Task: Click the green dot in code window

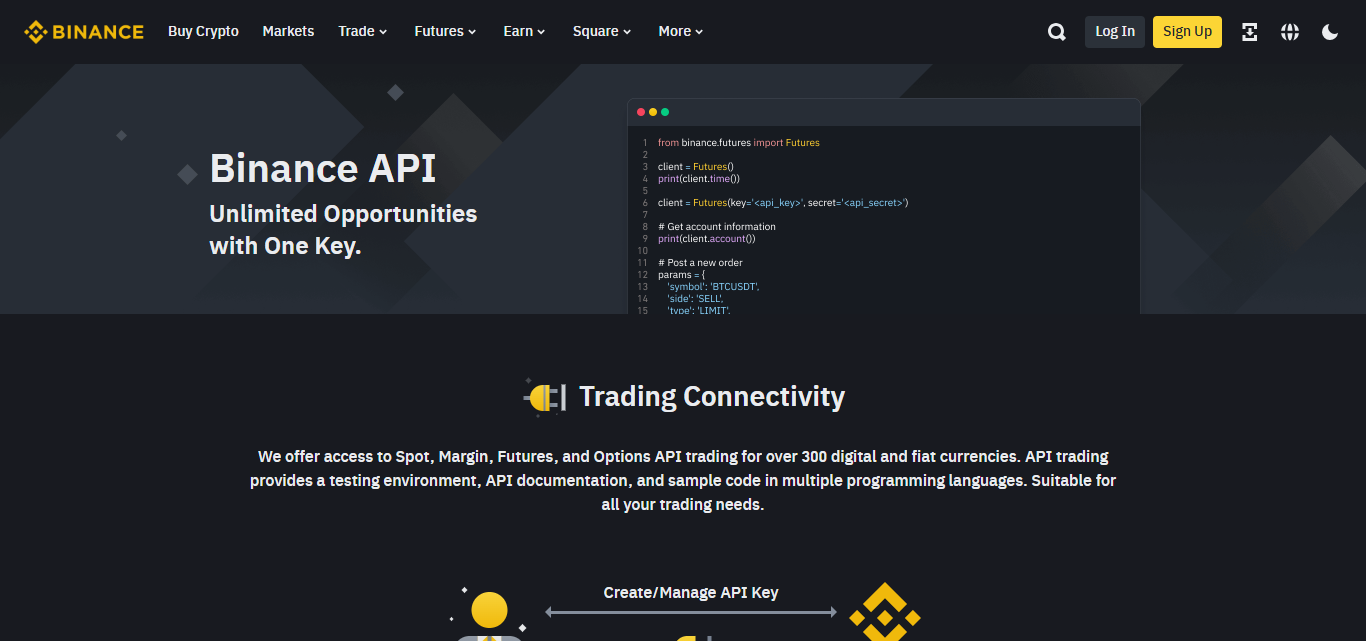Action: click(x=665, y=112)
